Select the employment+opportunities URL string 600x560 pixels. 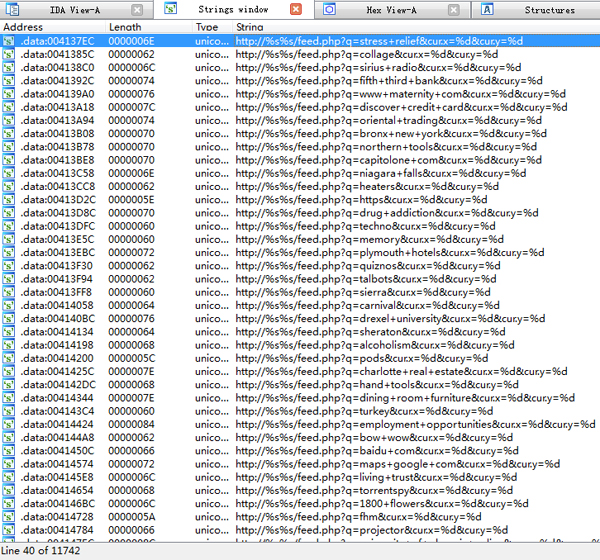tap(416, 424)
